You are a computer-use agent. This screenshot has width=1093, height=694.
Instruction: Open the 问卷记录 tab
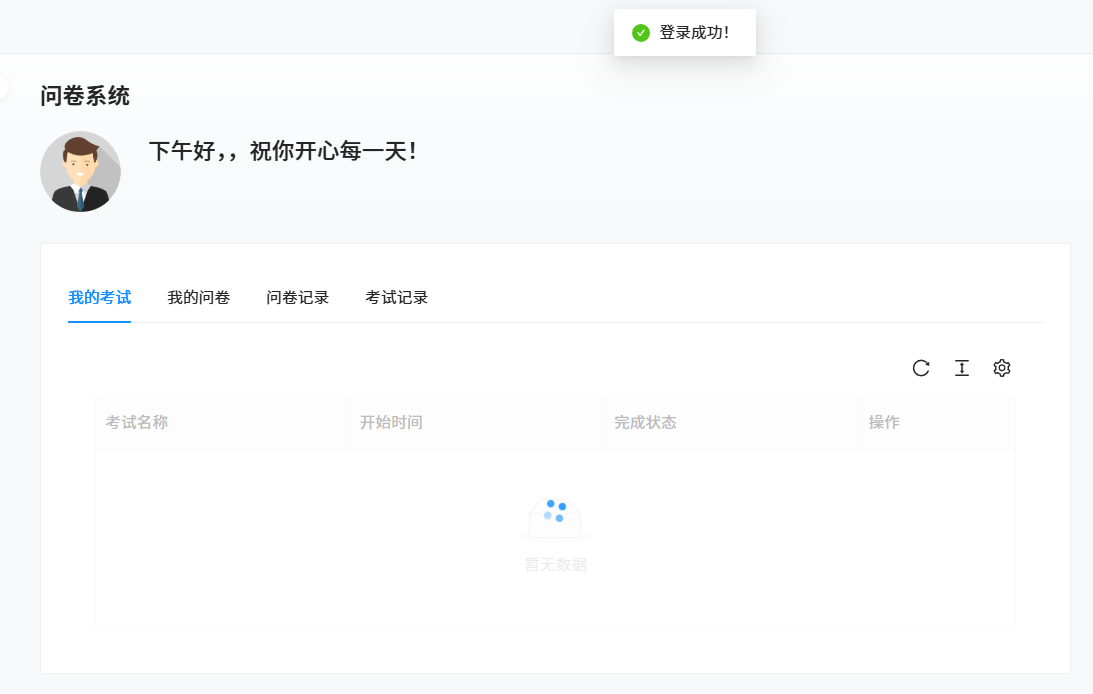tap(298, 298)
